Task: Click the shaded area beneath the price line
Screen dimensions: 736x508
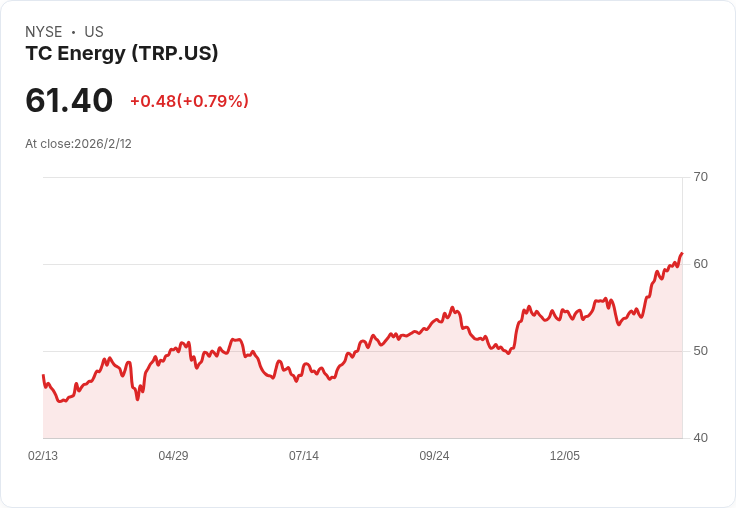Action: pyautogui.click(x=400, y=400)
